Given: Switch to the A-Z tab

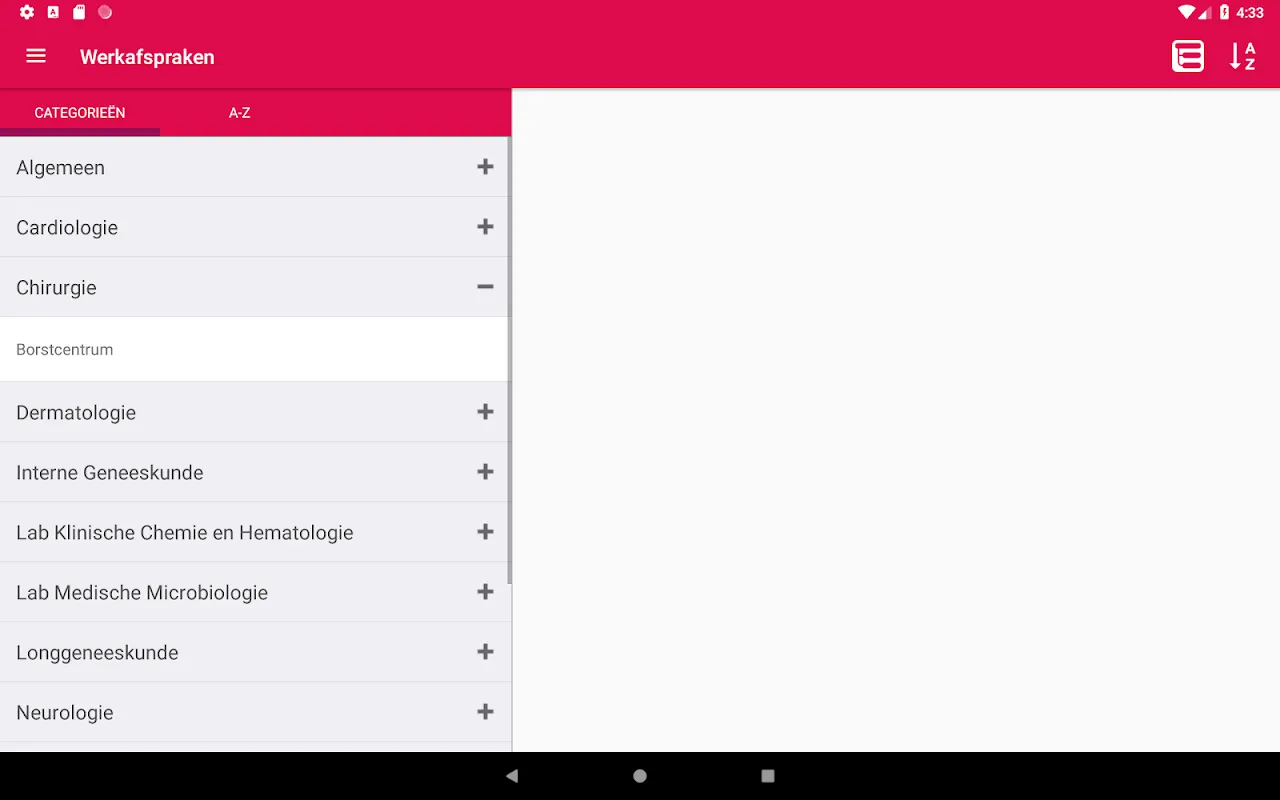Looking at the screenshot, I should (239, 113).
